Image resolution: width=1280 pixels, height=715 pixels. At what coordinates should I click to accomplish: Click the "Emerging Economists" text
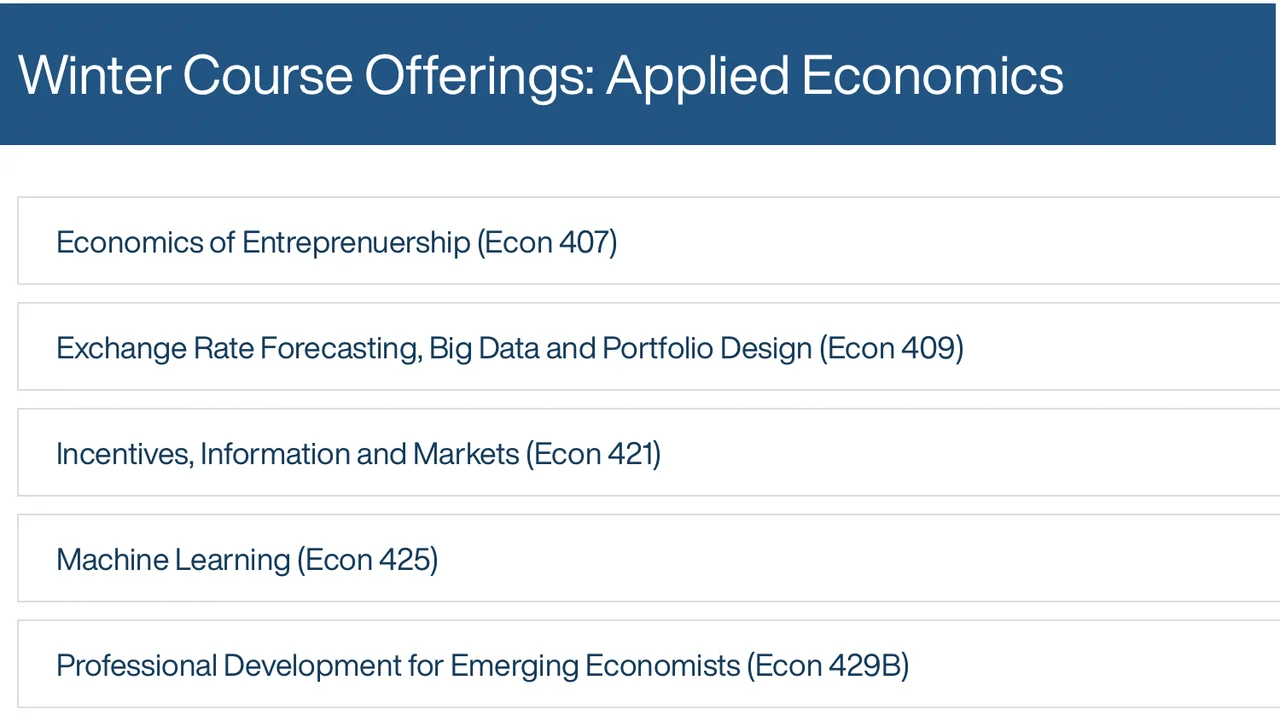pos(595,666)
